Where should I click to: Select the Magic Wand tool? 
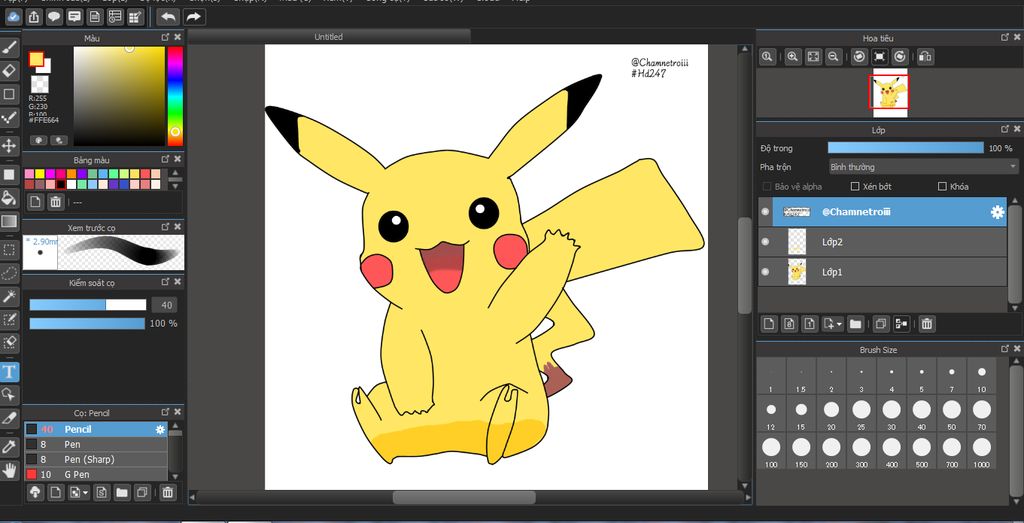click(x=9, y=296)
